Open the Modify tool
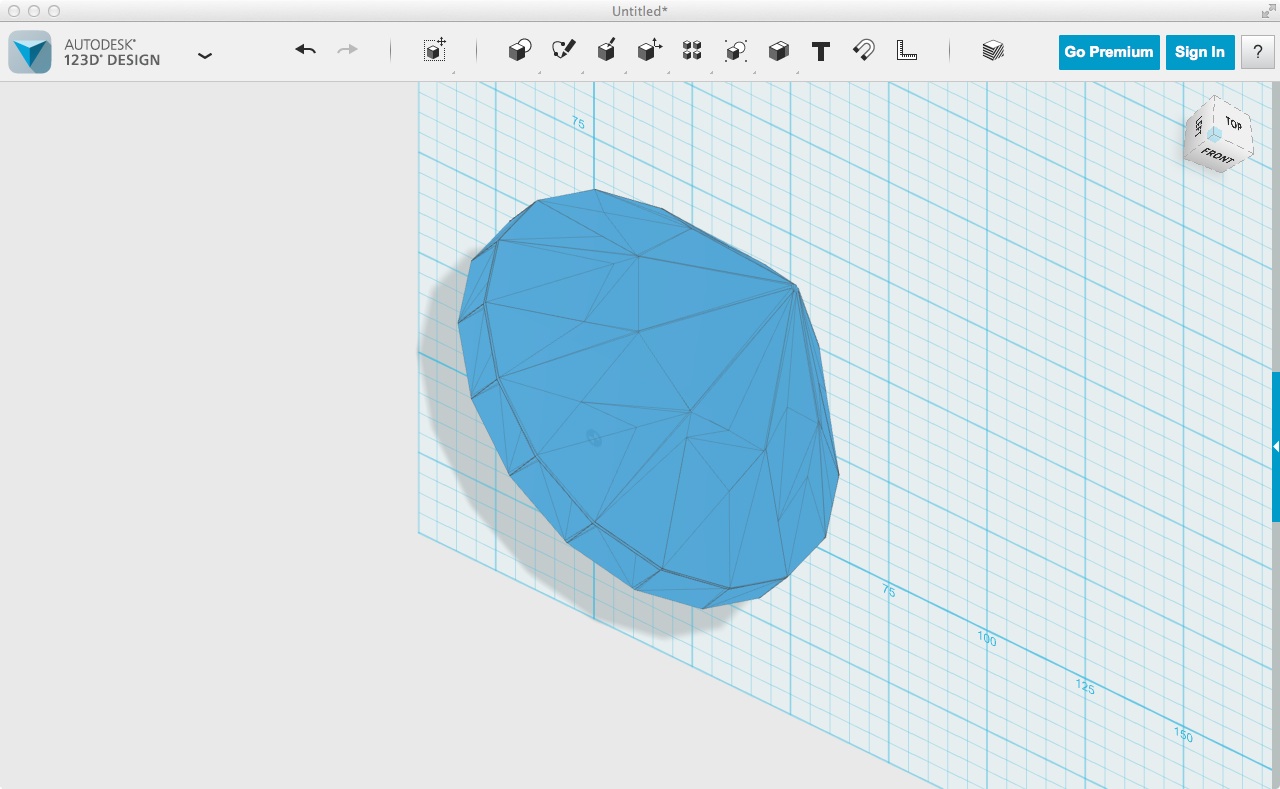The height and width of the screenshot is (789, 1280). coord(650,51)
